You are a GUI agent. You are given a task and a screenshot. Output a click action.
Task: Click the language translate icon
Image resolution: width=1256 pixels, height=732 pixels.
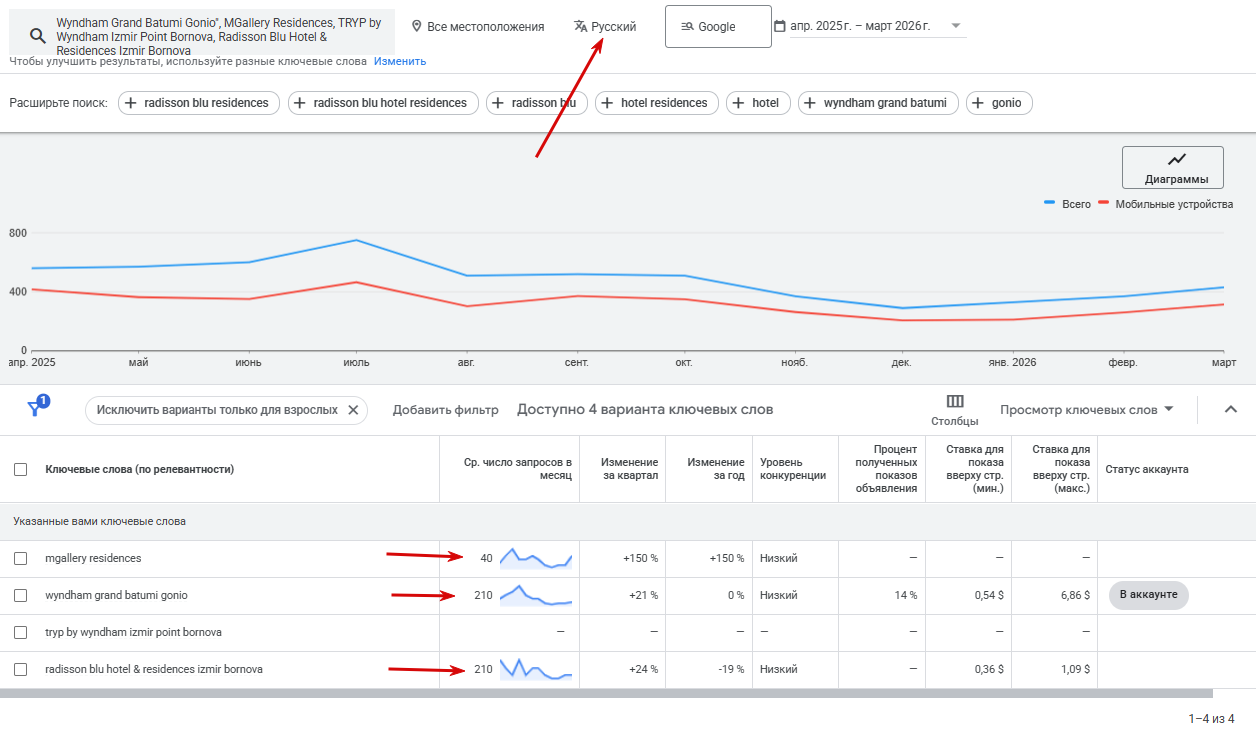pyautogui.click(x=581, y=26)
